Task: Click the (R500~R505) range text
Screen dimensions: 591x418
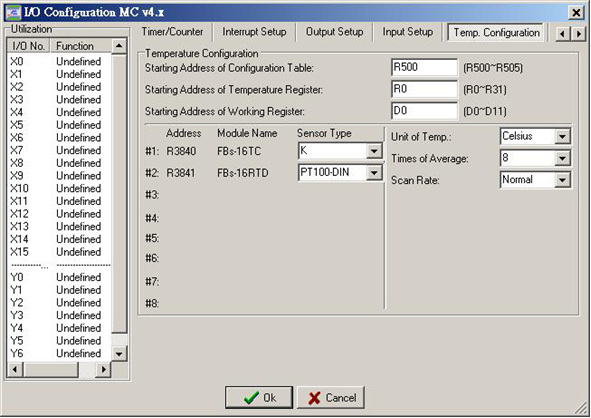Action: (493, 68)
